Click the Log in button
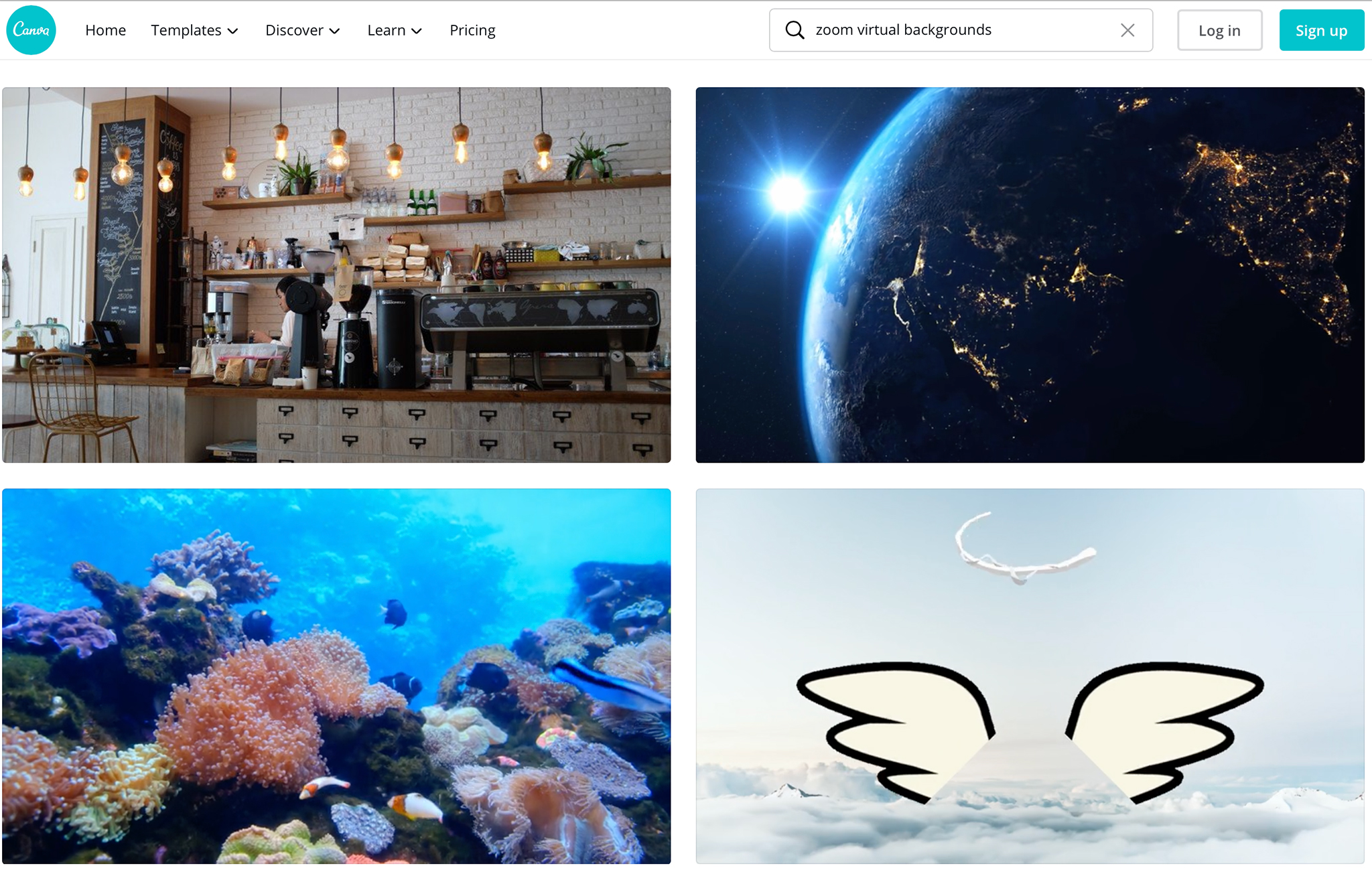The image size is (1372, 876). pos(1219,29)
